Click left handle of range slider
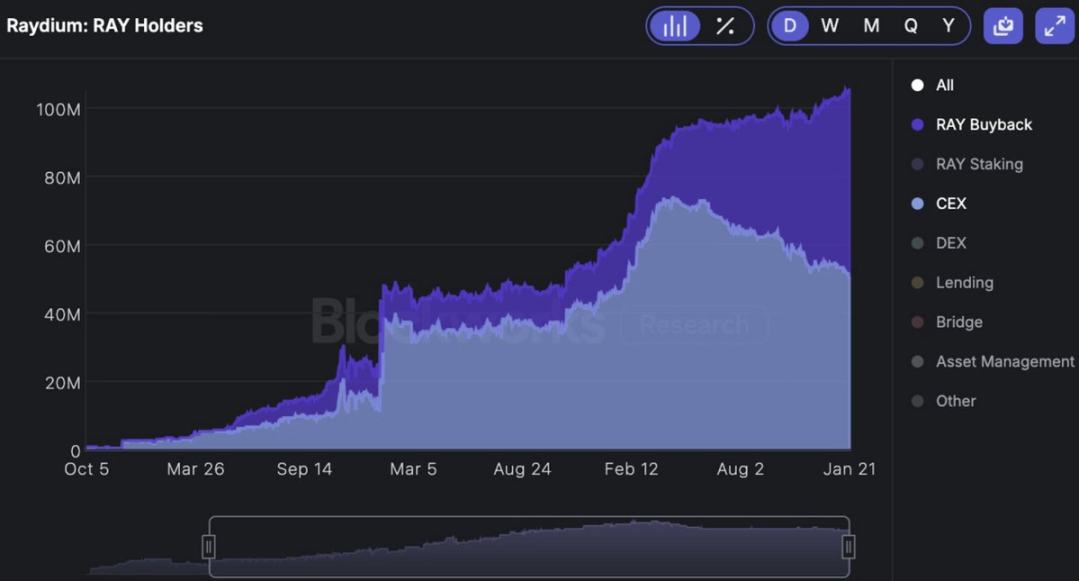Screen dimensions: 1079x581 click(x=209, y=546)
